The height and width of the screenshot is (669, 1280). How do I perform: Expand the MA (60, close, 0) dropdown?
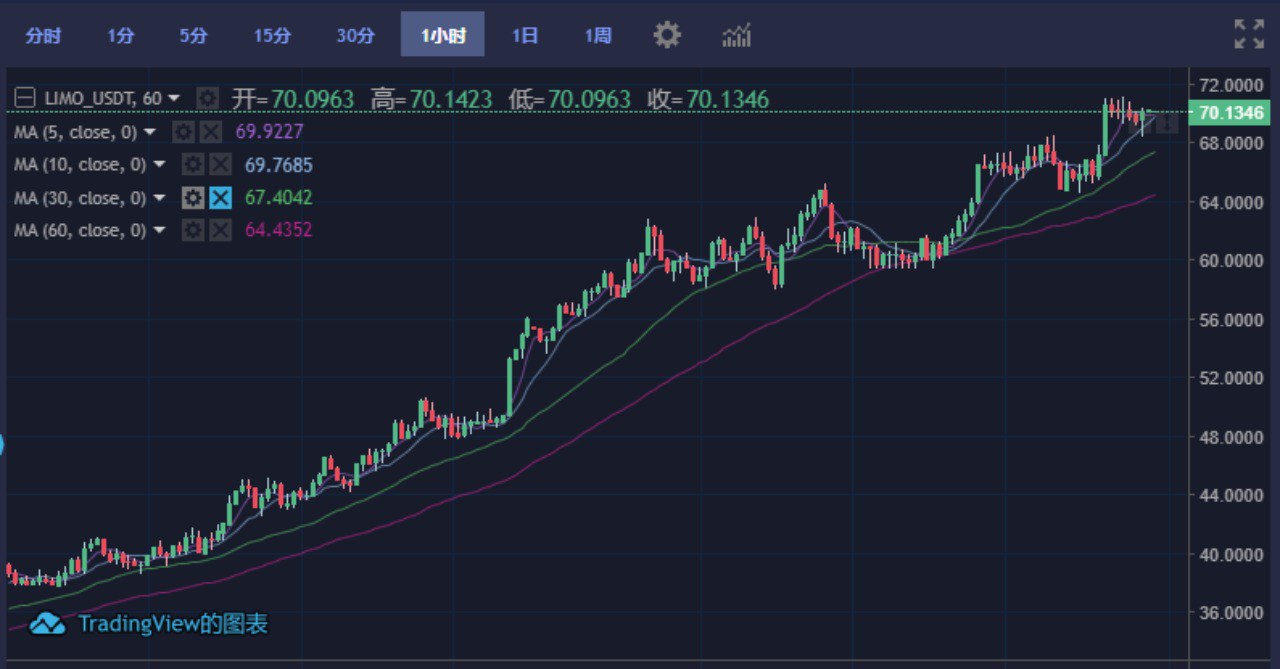159,231
